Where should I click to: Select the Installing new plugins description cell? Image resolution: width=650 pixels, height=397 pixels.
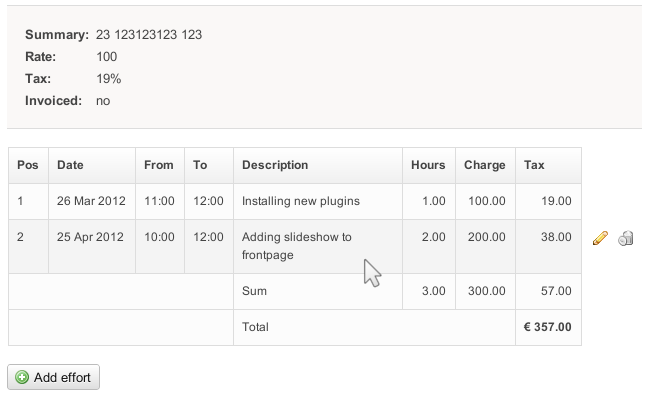tap(318, 201)
